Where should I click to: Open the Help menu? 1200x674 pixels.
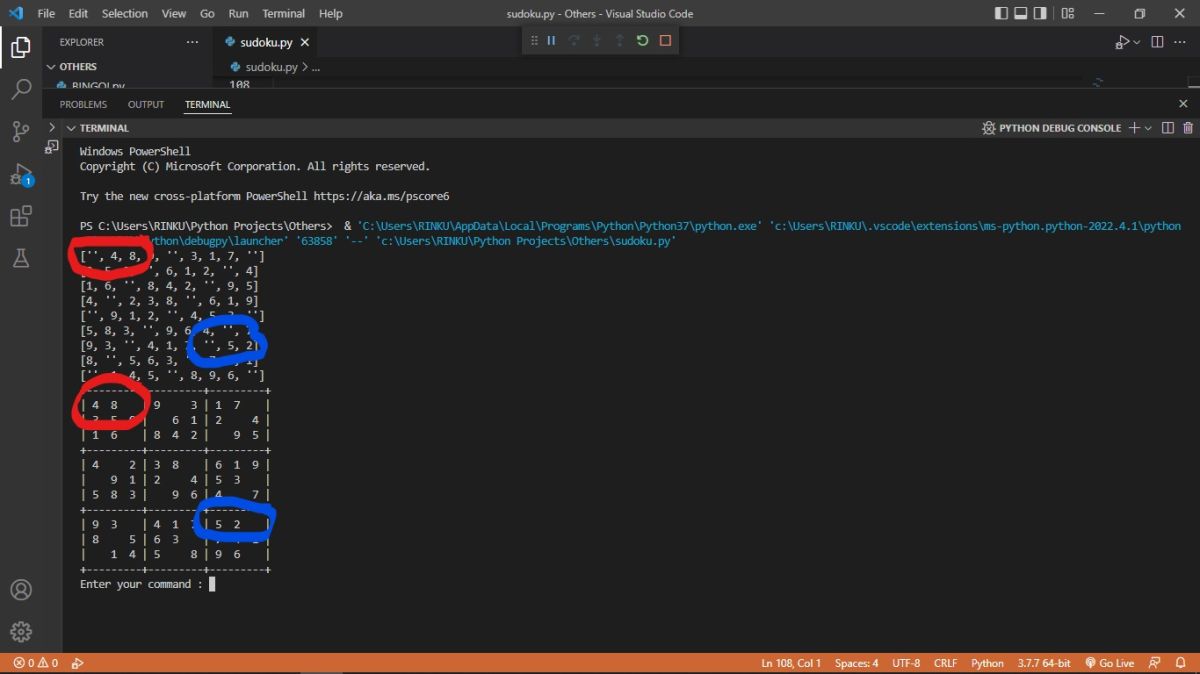330,13
